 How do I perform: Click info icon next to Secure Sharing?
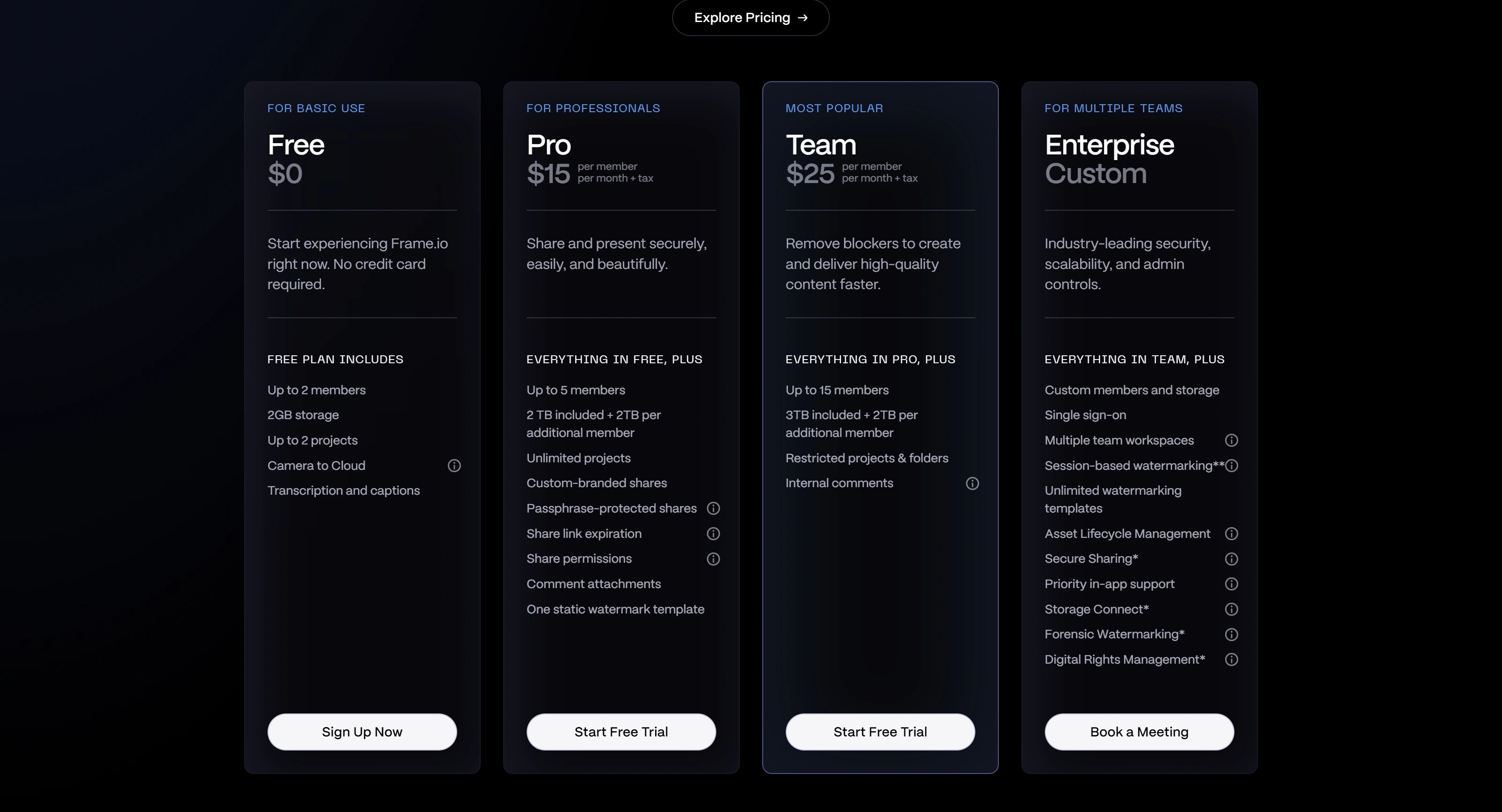coord(1232,559)
